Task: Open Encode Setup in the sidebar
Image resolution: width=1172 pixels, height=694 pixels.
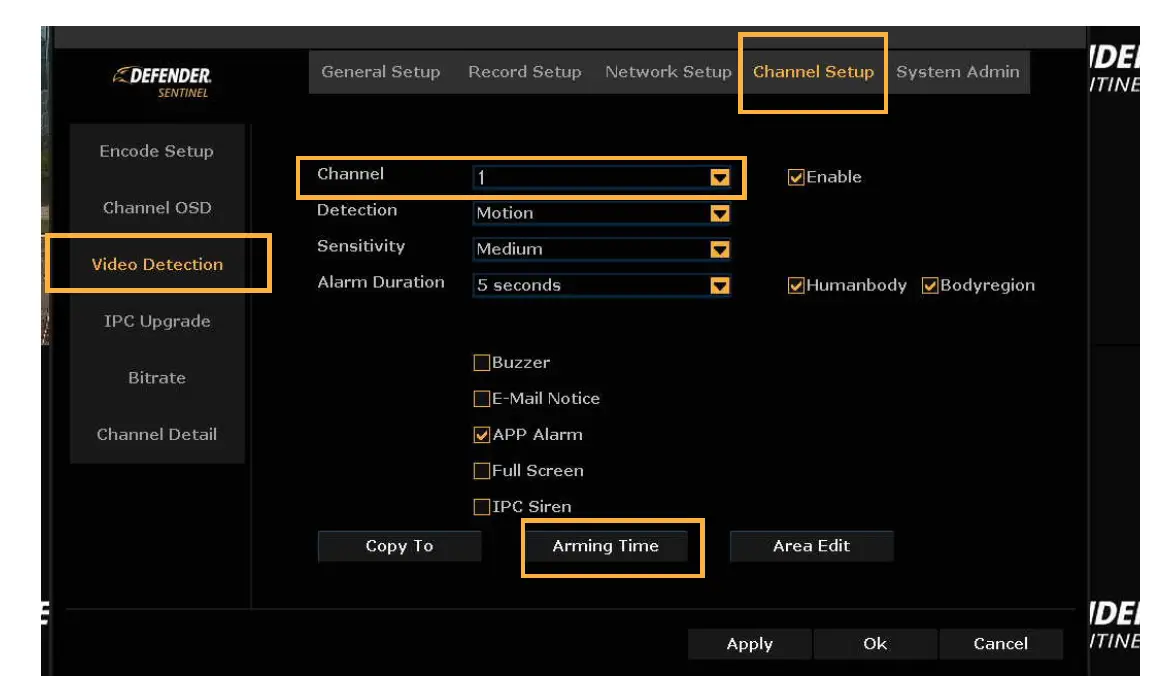Action: click(157, 151)
